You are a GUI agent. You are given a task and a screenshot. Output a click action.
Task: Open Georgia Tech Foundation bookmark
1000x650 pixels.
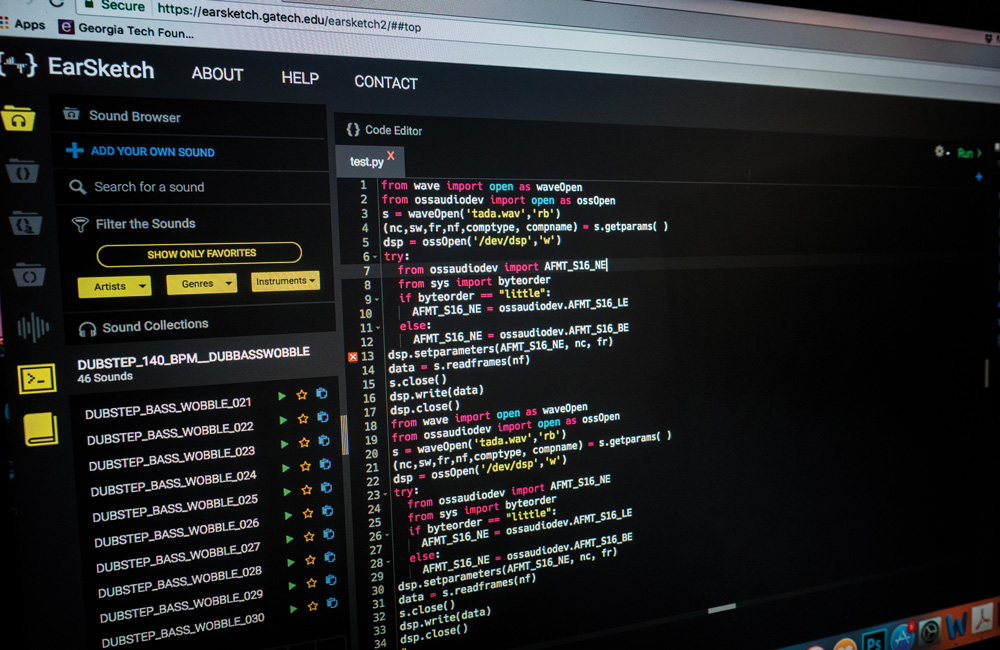[x=126, y=29]
